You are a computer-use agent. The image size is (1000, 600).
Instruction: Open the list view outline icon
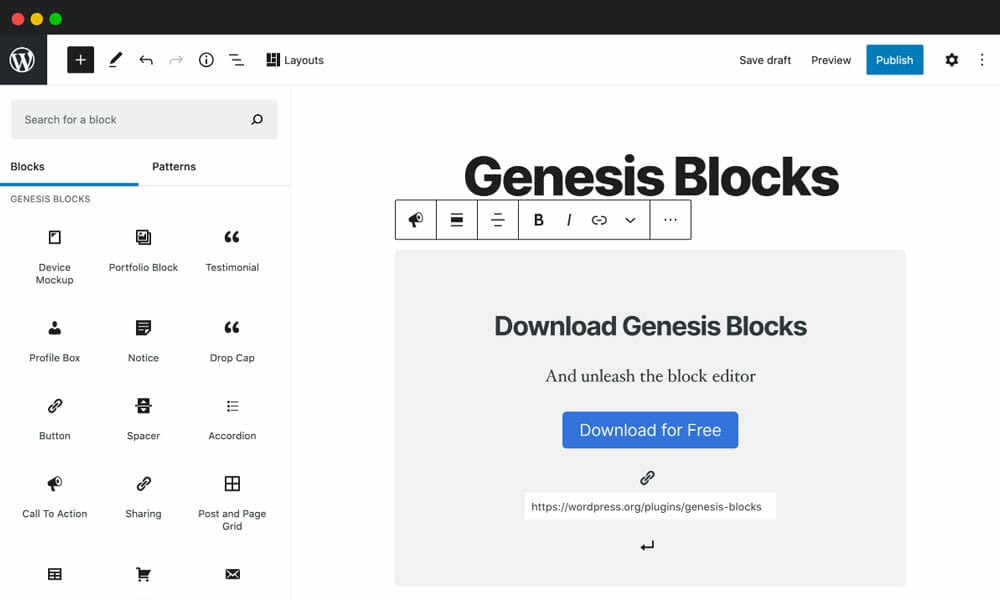[236, 60]
